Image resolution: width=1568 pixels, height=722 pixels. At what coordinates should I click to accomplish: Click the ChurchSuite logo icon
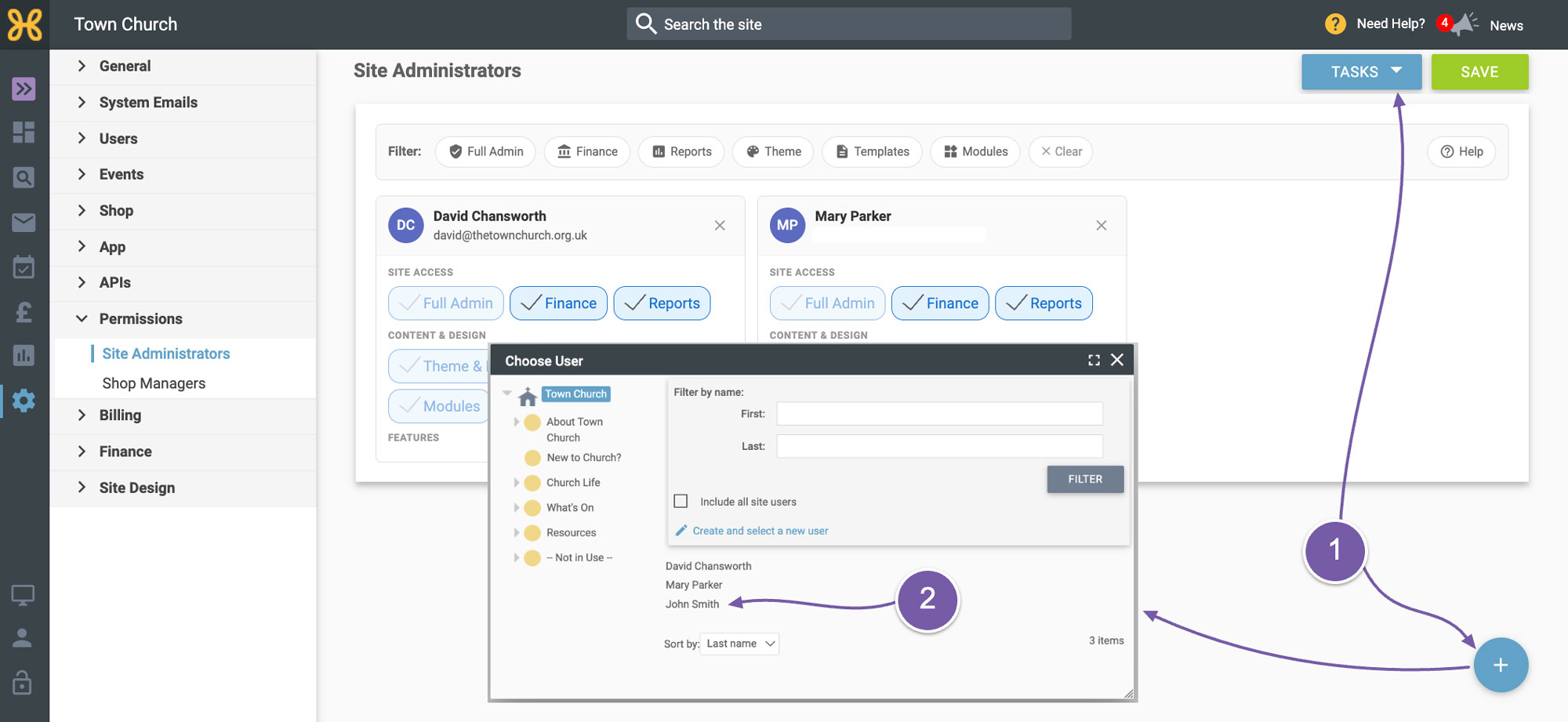(24, 24)
